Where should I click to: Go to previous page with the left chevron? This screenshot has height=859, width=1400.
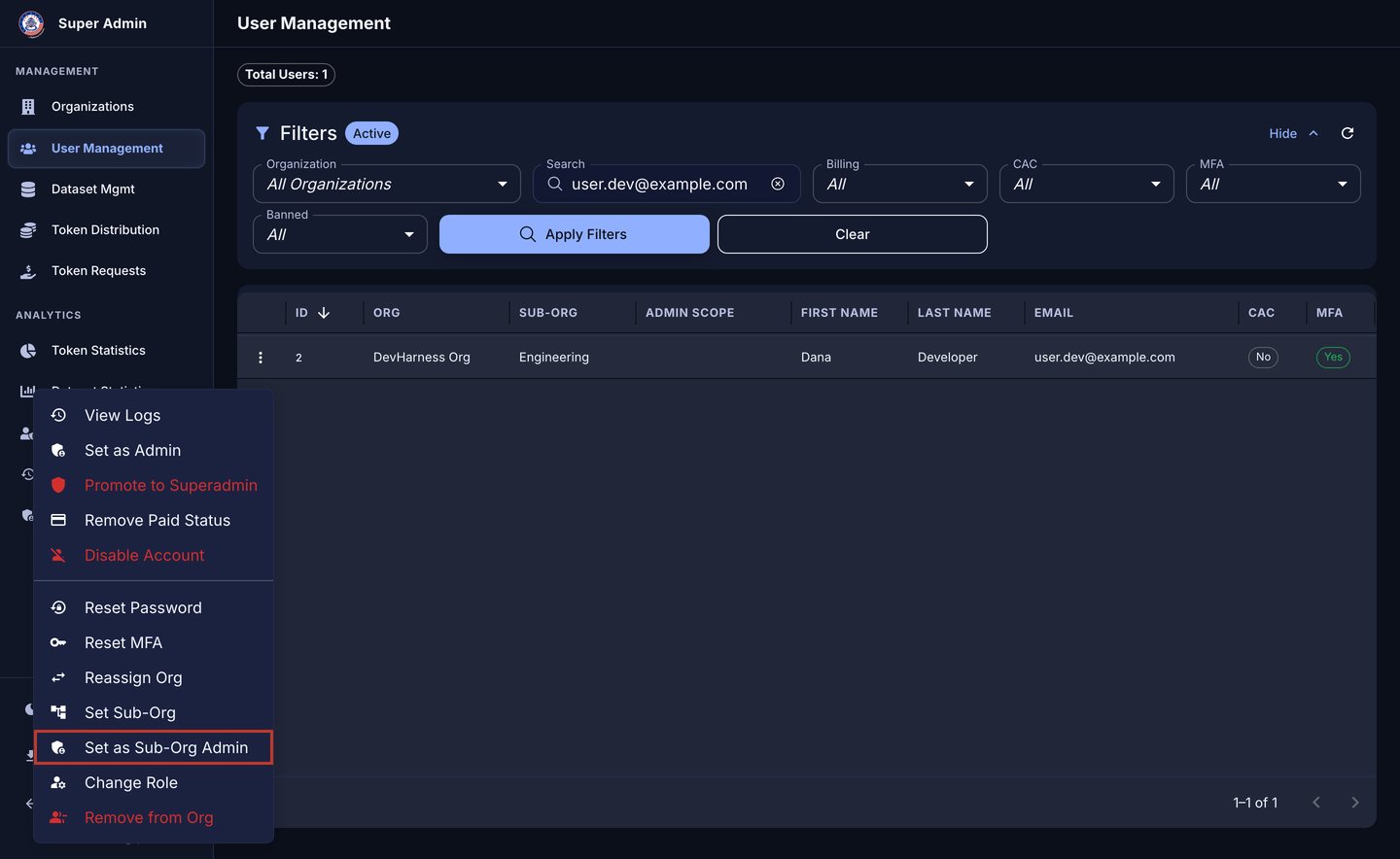(1316, 803)
